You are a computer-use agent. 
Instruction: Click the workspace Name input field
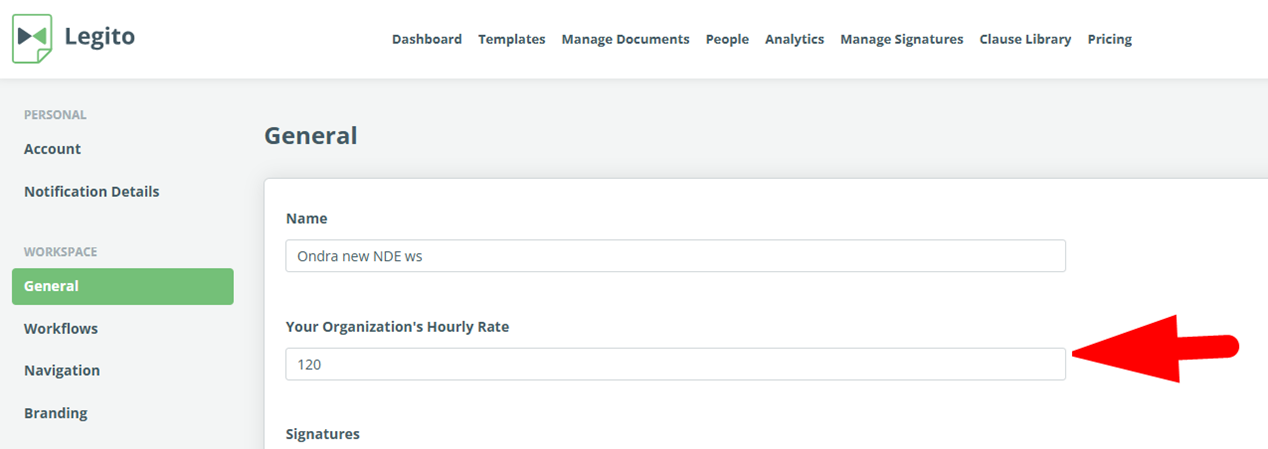(675, 256)
